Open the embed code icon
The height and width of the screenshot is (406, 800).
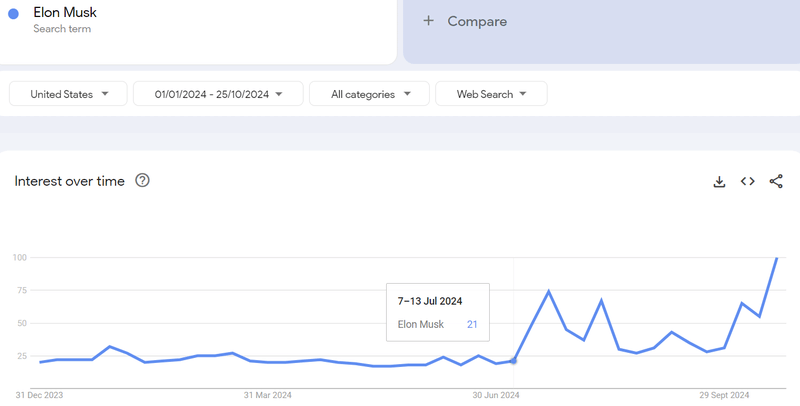click(x=747, y=181)
